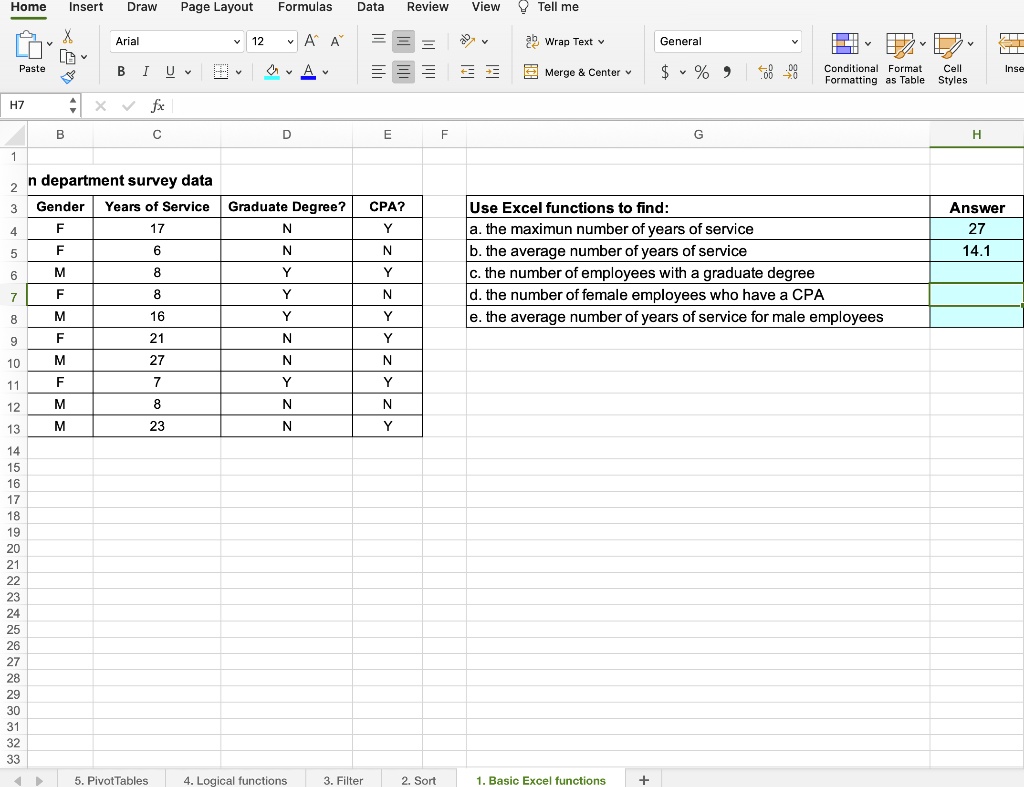Select column G header
The height and width of the screenshot is (787, 1024).
point(698,135)
